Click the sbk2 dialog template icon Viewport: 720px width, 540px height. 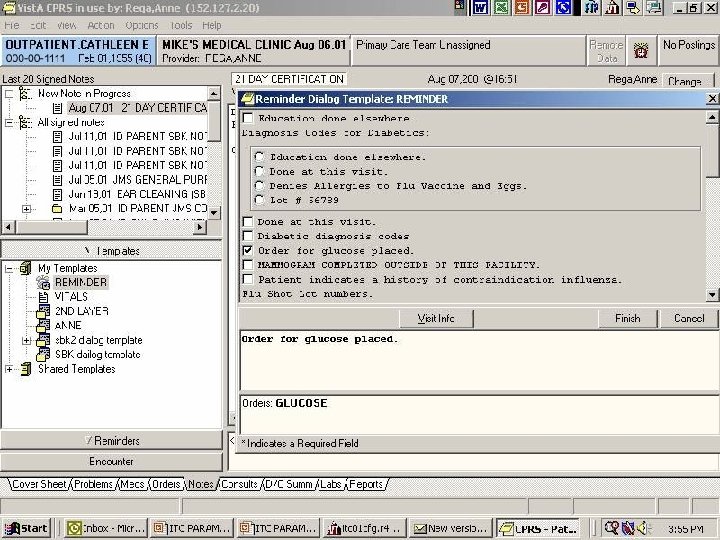coord(43,340)
